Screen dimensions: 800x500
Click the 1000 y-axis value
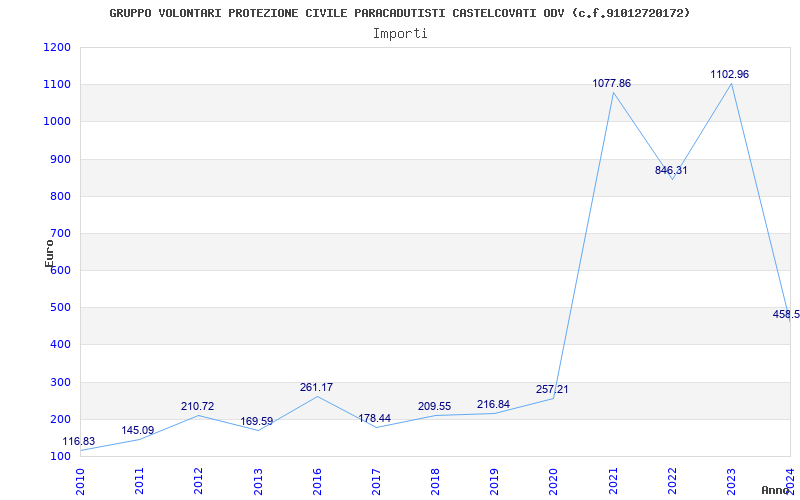point(58,122)
